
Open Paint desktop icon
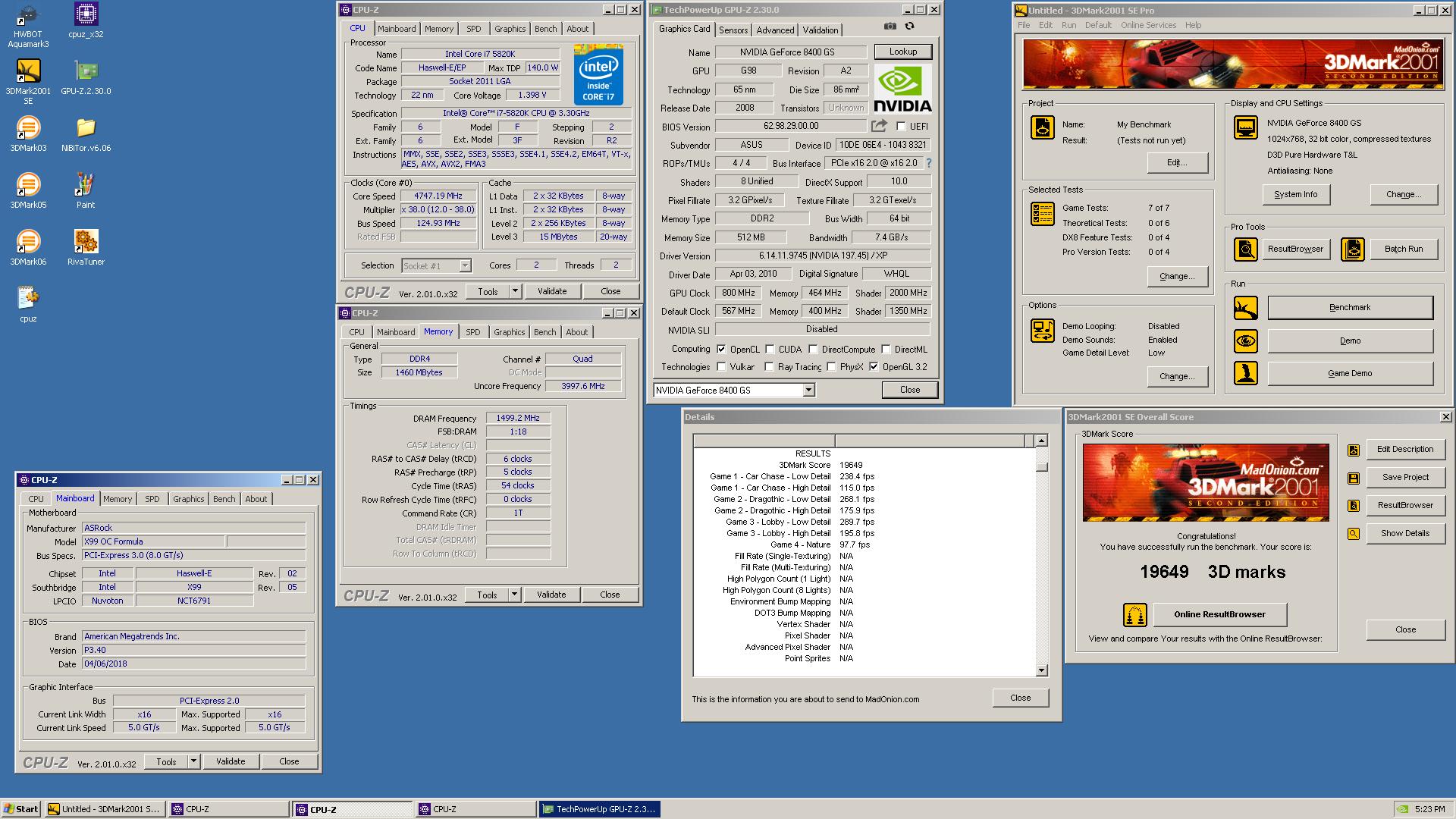tap(86, 191)
